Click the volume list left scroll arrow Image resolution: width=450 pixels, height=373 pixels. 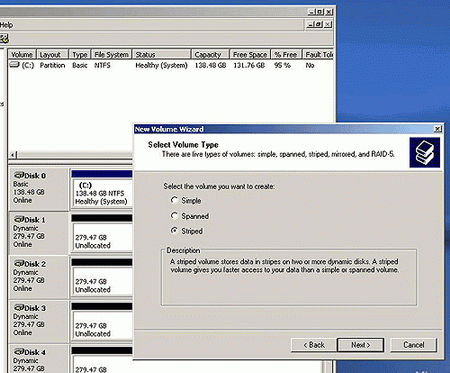13,155
